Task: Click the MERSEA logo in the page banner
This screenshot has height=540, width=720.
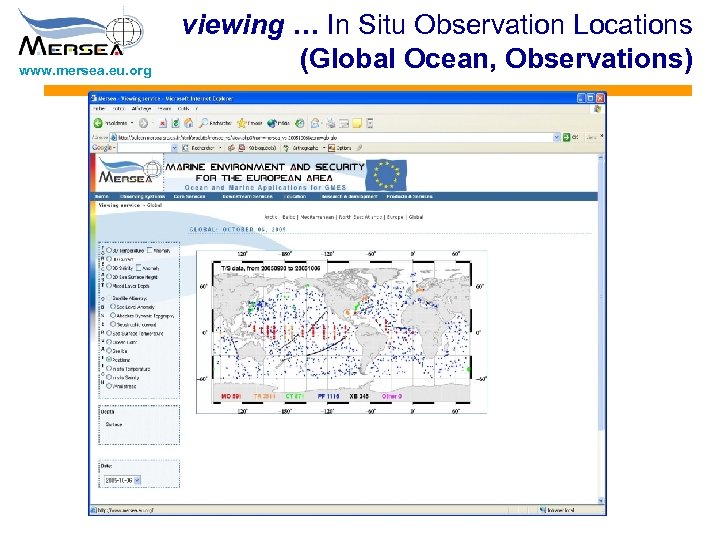Action: click(x=129, y=172)
